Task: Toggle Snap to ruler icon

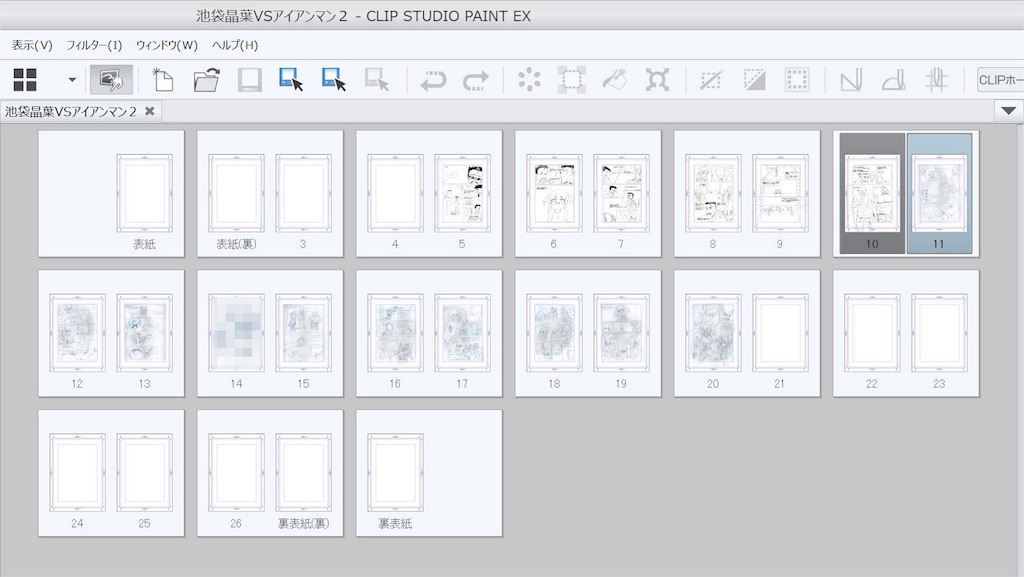Action: [x=851, y=80]
